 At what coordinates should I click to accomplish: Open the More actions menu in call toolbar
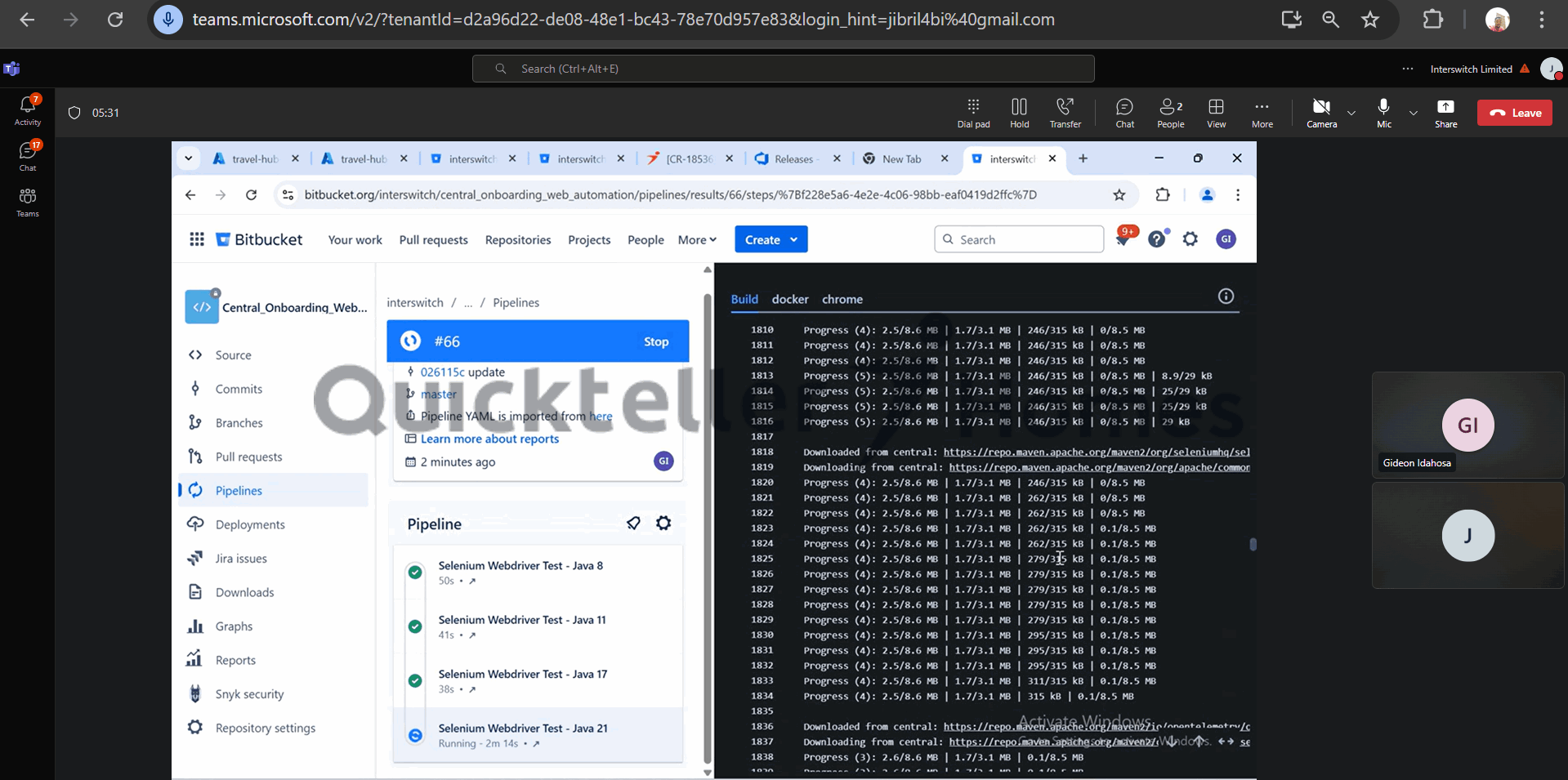(x=1262, y=113)
